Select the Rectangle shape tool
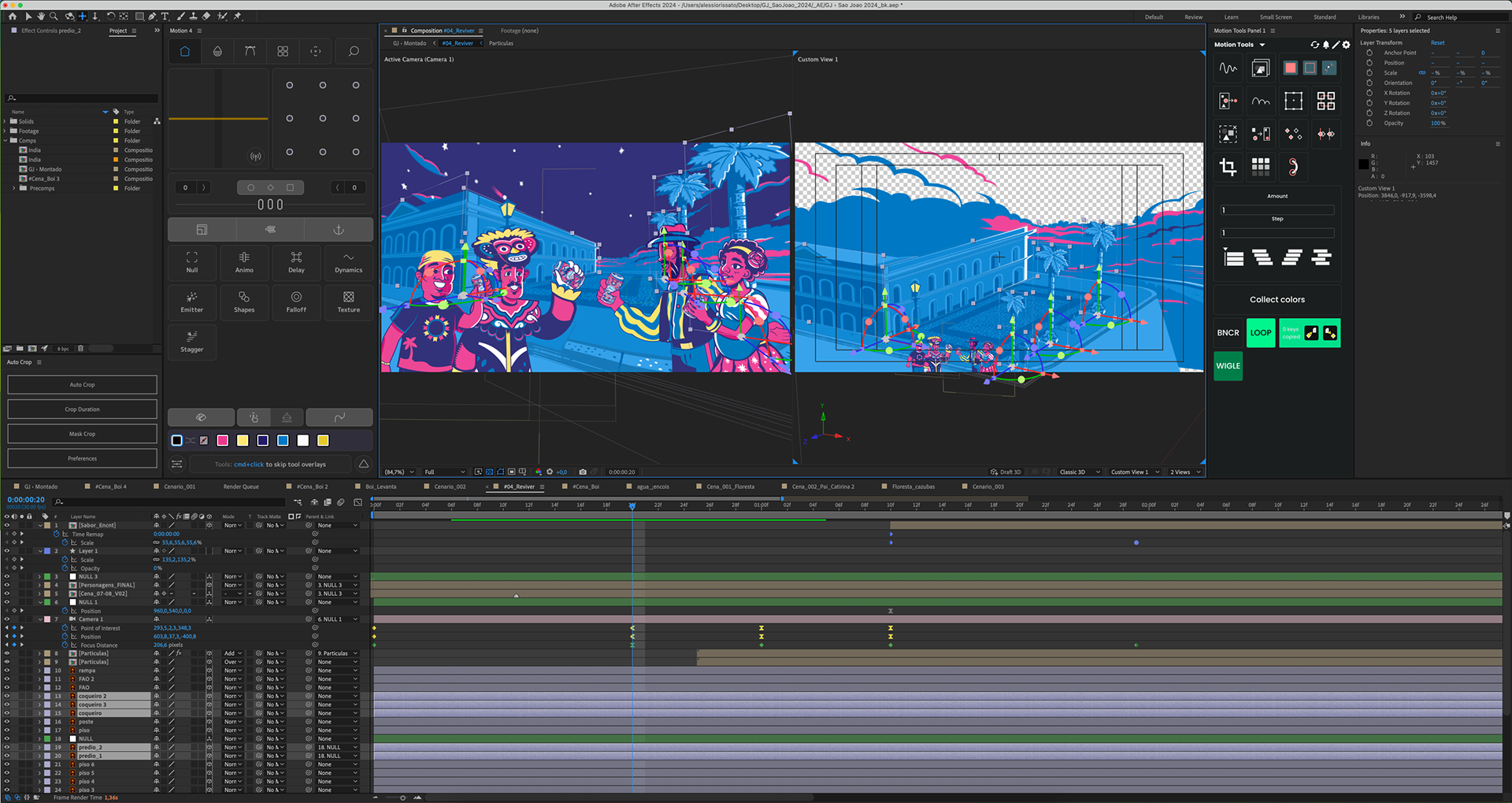 point(139,16)
